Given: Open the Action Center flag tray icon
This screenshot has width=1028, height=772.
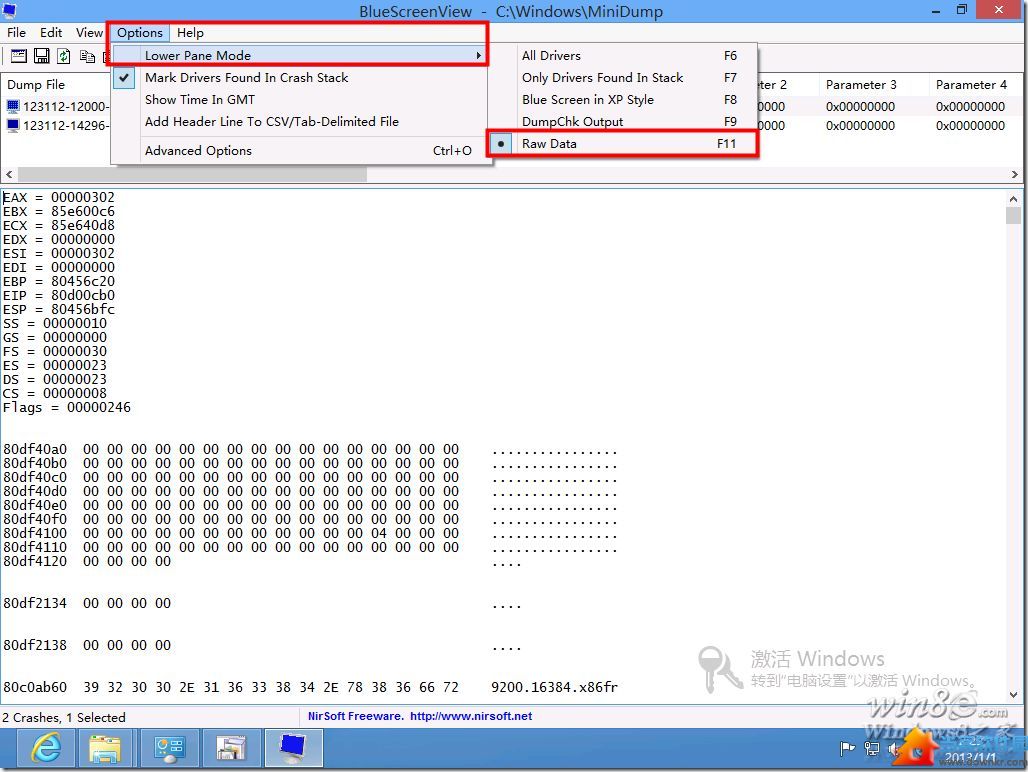Looking at the screenshot, I should click(x=848, y=748).
